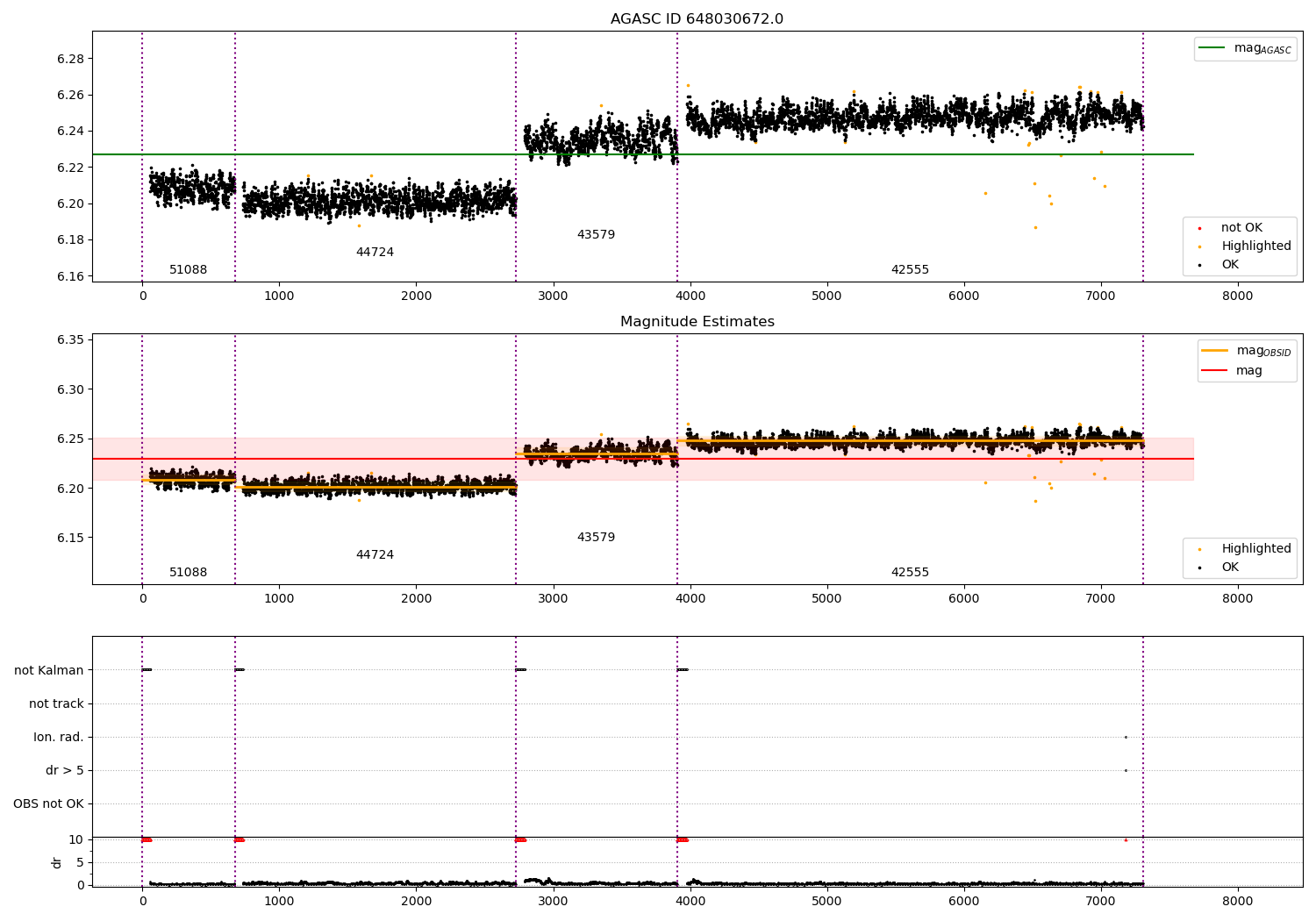
Task: Click the 6.35 y-axis tick in middle plot
Action: (69, 339)
